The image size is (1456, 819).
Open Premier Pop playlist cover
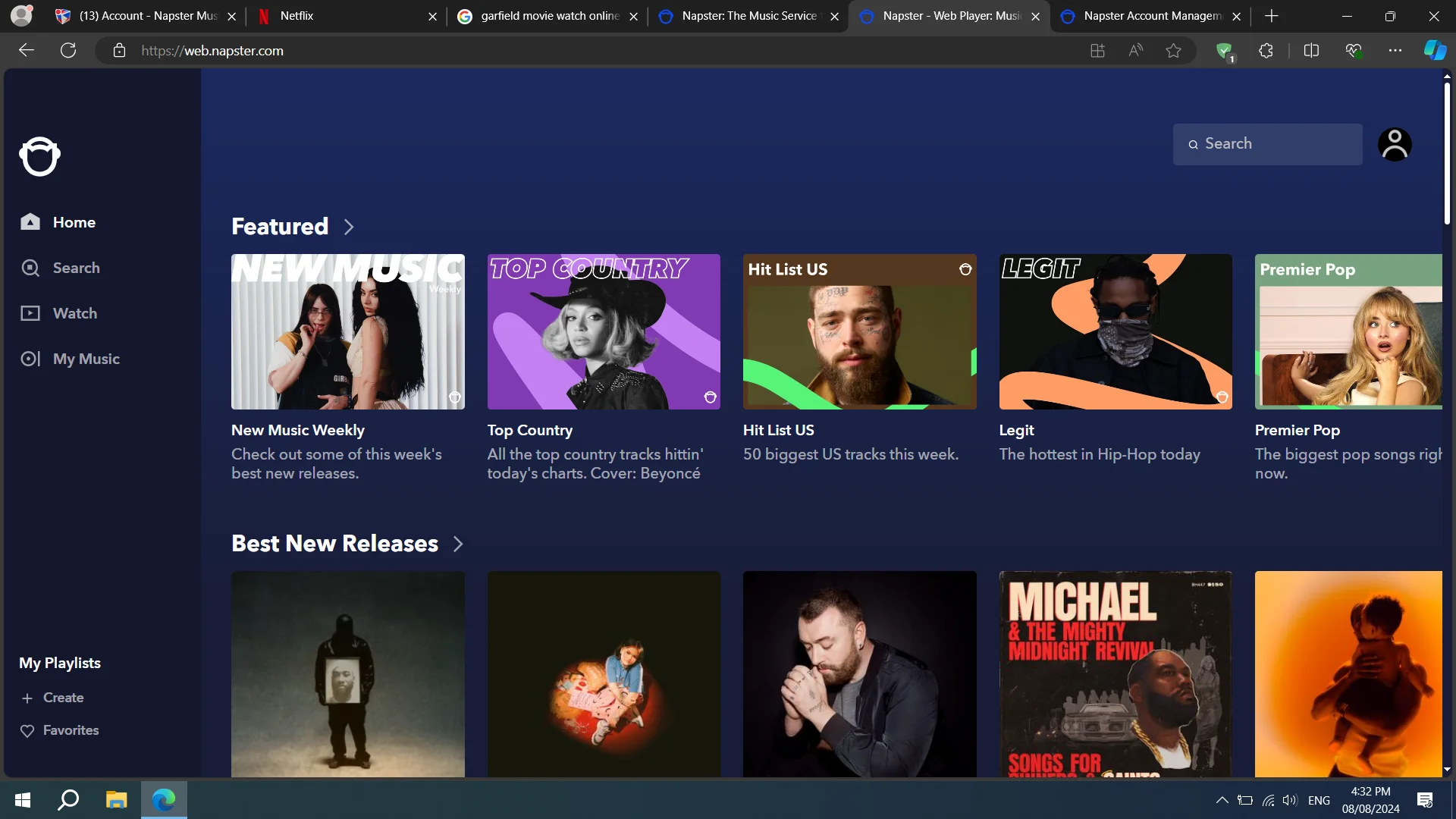[1348, 331]
